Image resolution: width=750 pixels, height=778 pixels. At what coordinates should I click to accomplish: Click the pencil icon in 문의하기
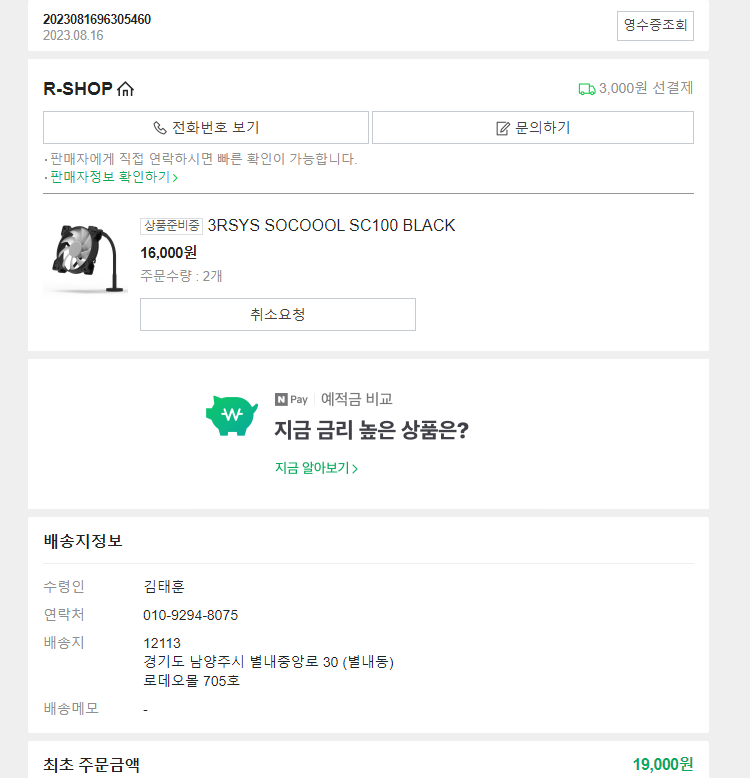[x=503, y=128]
